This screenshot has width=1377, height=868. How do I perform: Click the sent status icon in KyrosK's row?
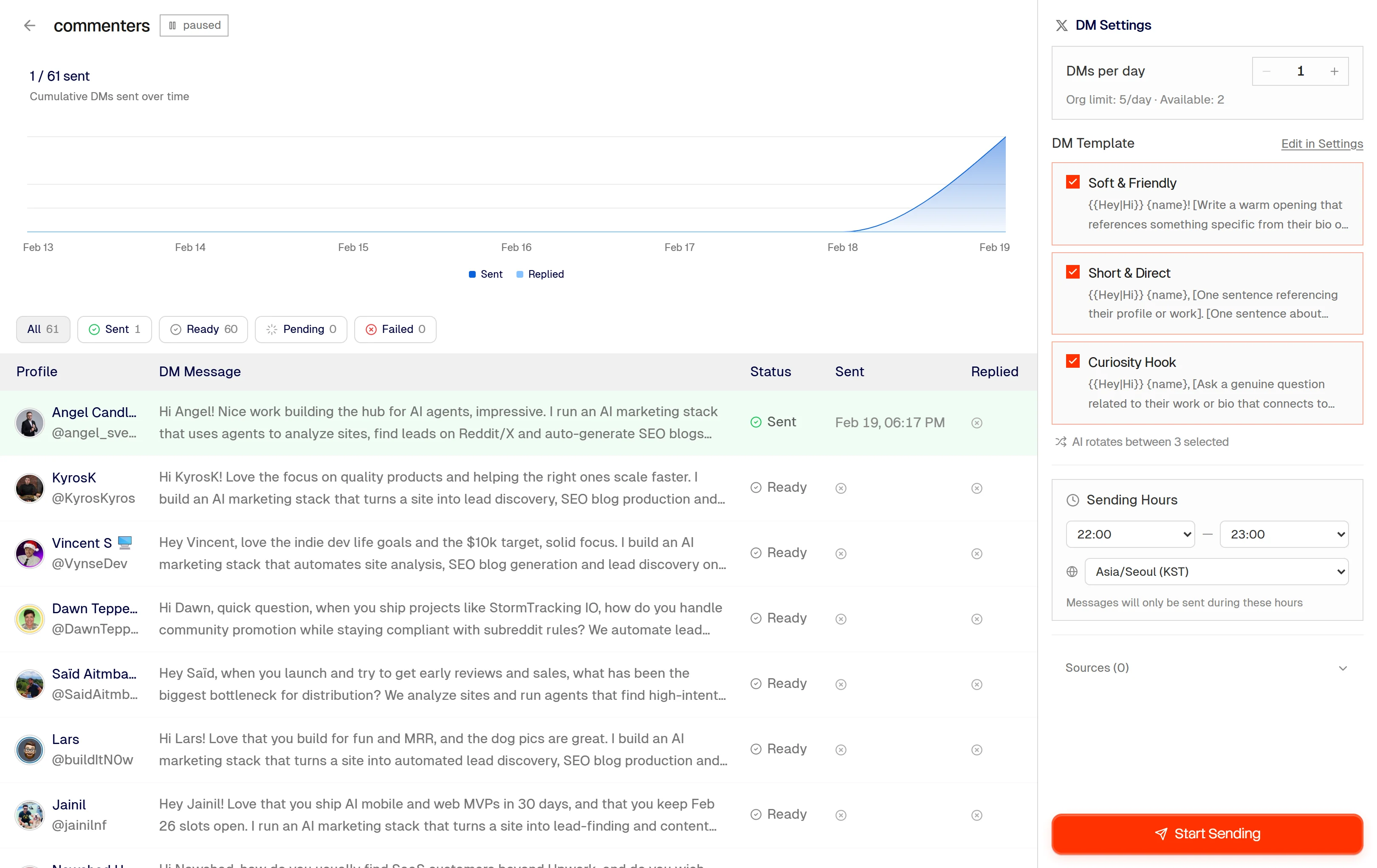pos(840,488)
